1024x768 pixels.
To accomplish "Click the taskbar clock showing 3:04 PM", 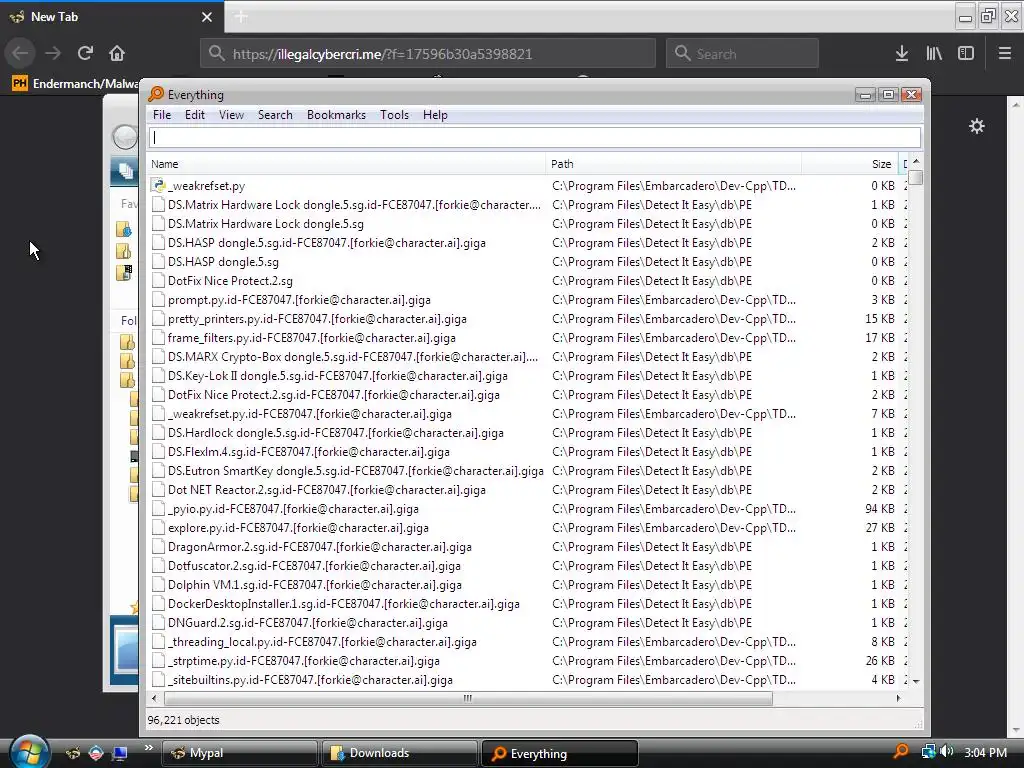I will pos(985,752).
